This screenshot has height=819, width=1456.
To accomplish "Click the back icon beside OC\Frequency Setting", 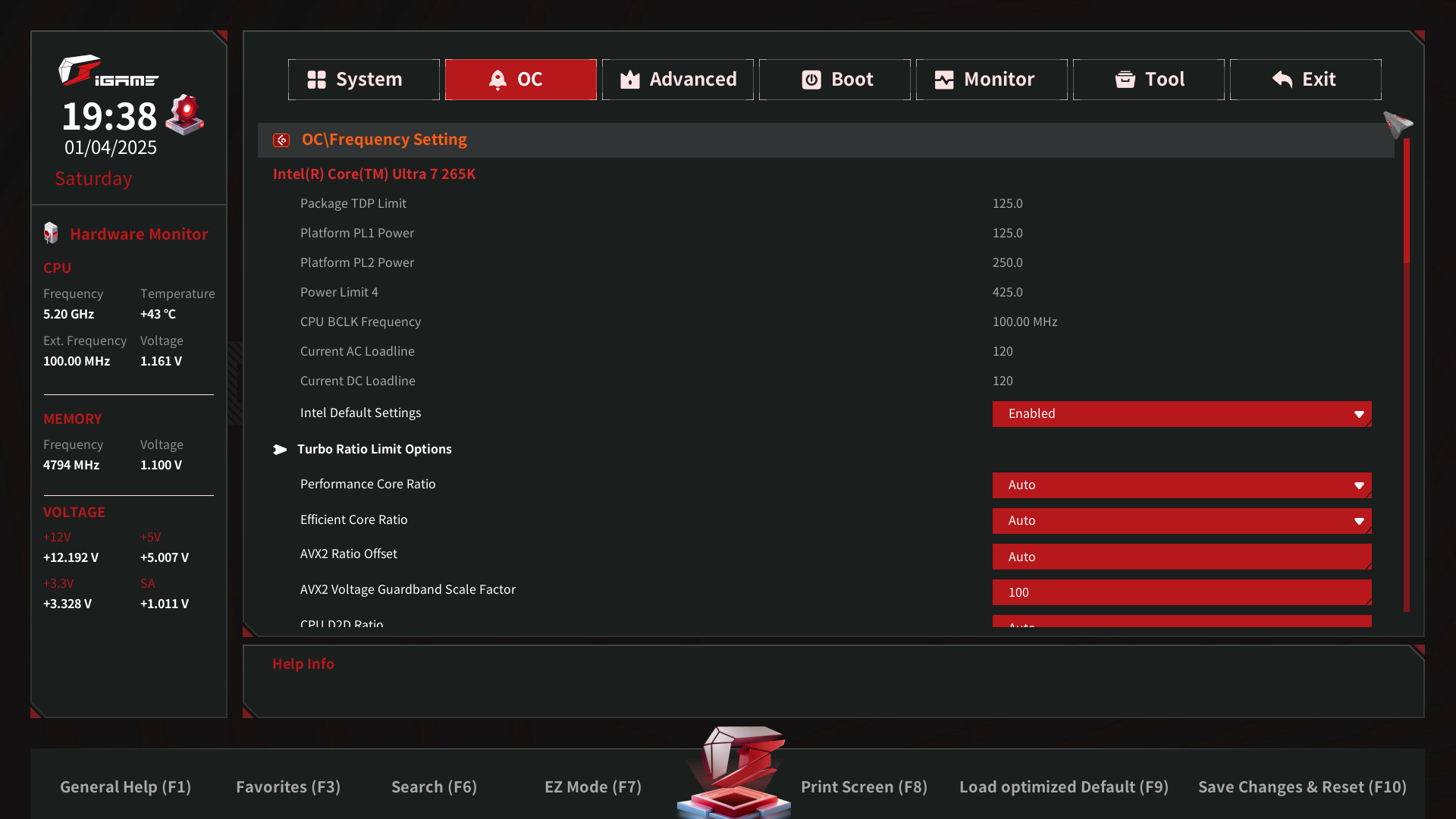I will (281, 140).
